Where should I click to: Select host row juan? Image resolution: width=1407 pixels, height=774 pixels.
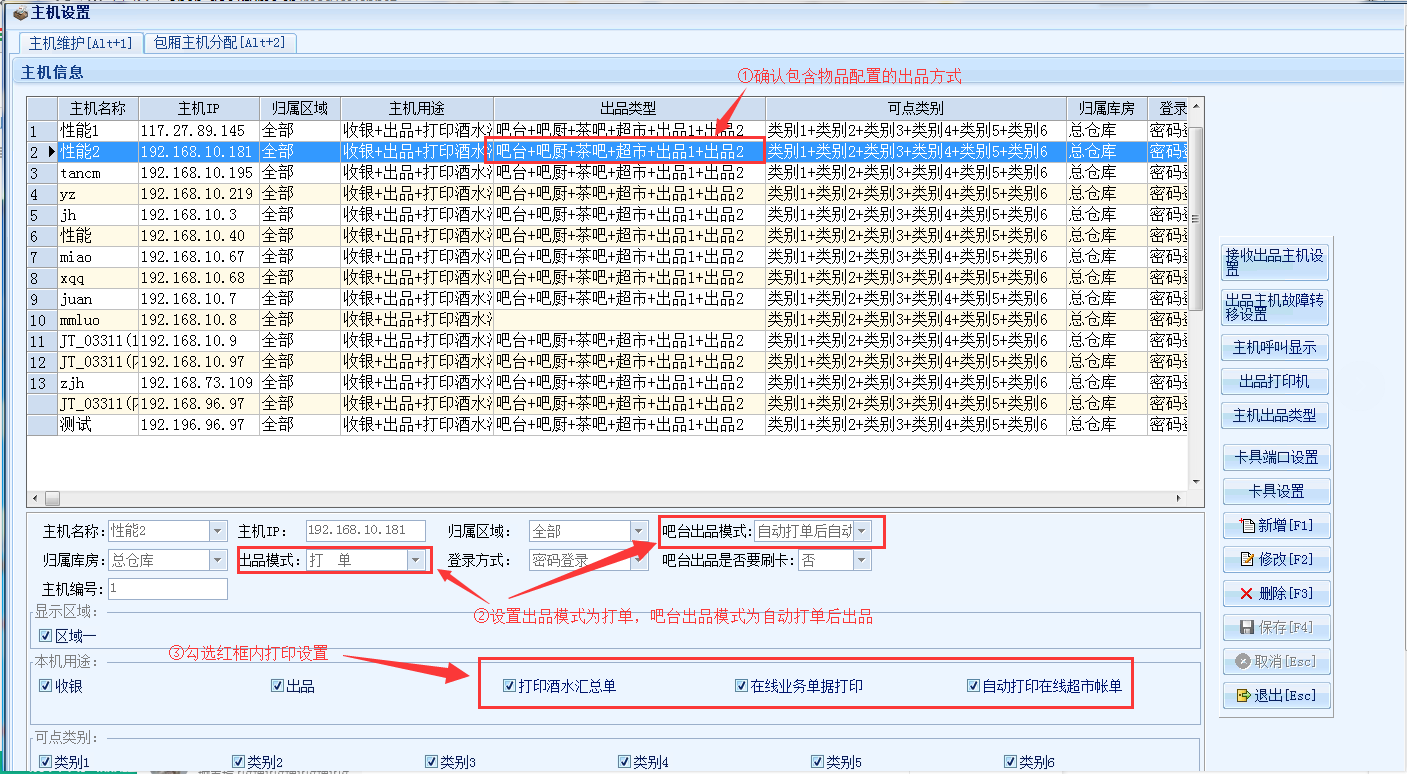pos(608,298)
